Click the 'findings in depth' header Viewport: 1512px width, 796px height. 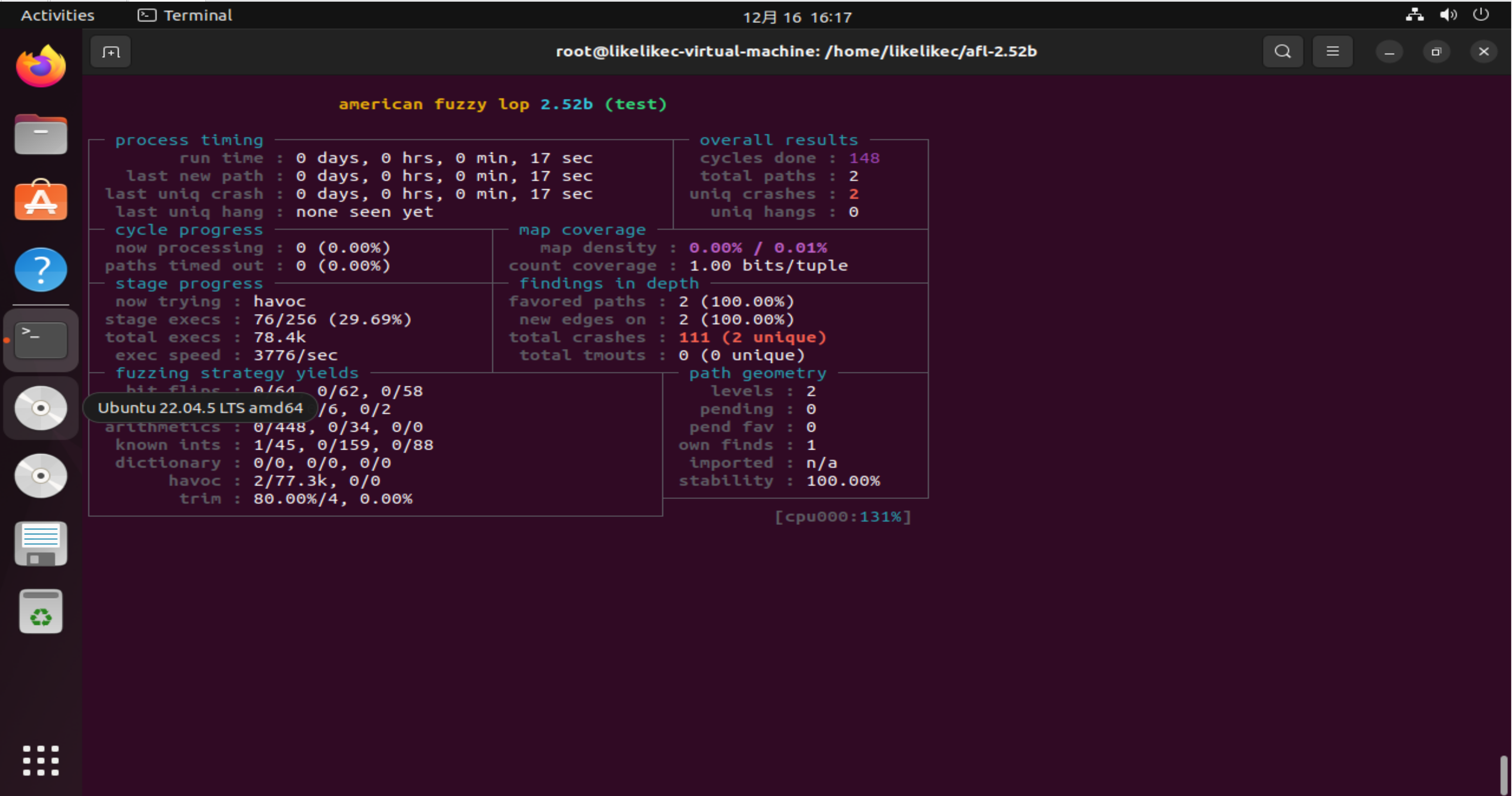pos(609,284)
